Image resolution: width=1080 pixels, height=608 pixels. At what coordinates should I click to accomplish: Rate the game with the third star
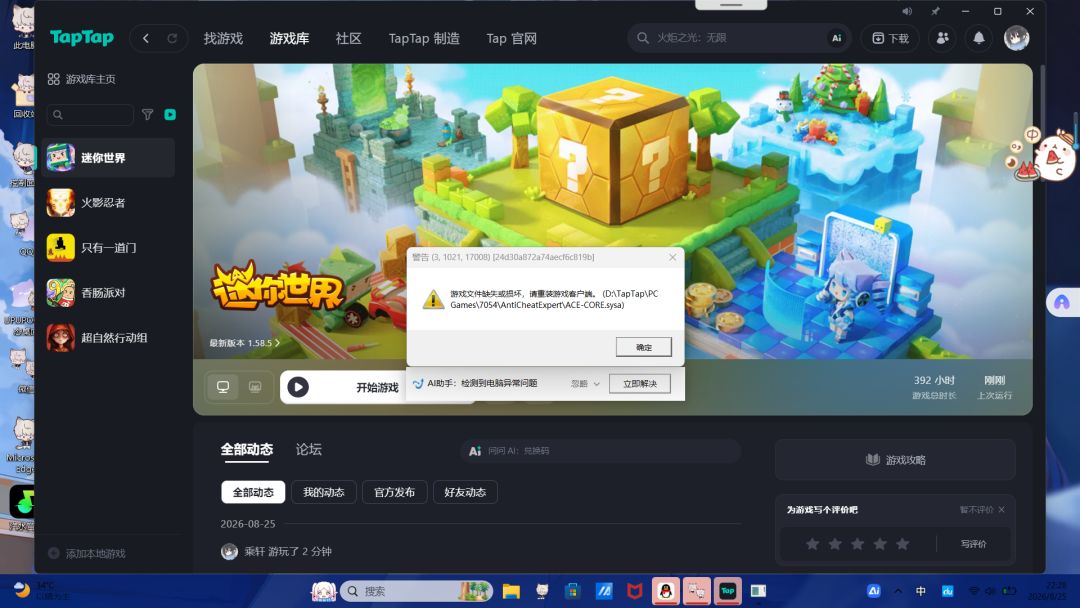858,544
